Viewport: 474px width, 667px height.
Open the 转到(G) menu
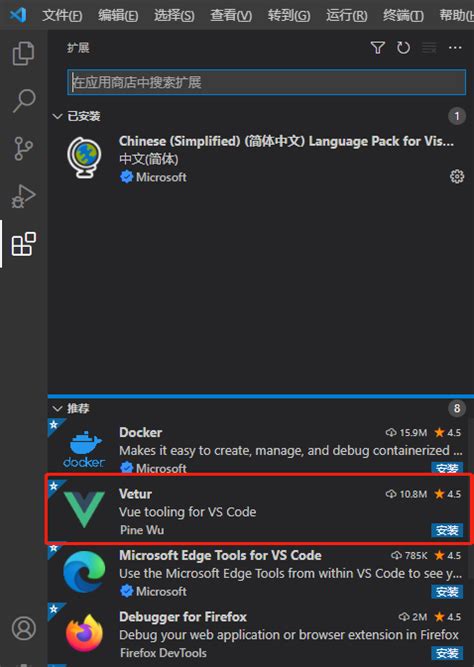[289, 16]
